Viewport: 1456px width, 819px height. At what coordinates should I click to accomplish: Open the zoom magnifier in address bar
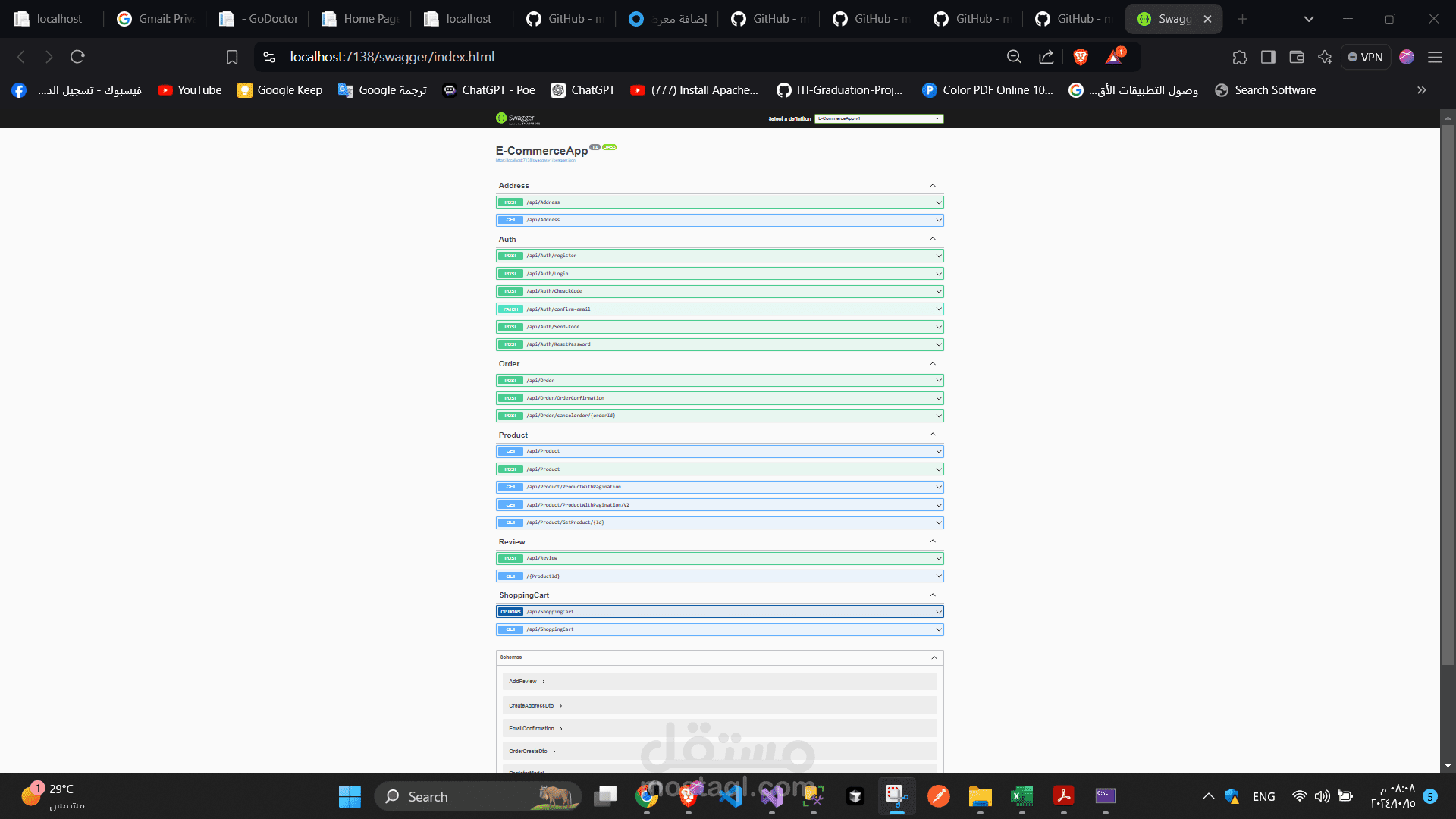click(1014, 57)
